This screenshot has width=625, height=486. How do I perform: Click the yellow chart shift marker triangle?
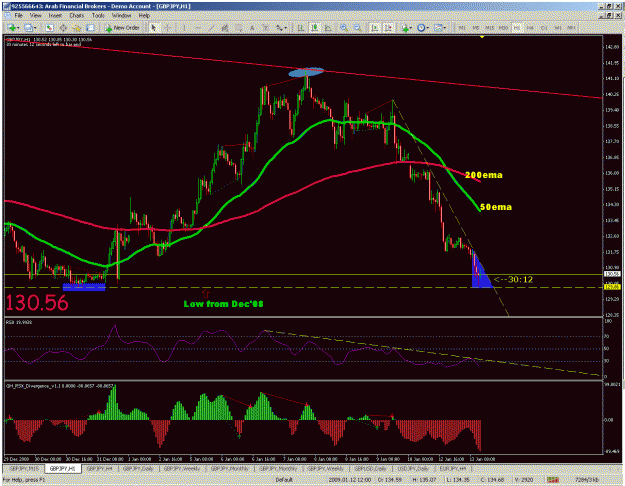tap(482, 37)
